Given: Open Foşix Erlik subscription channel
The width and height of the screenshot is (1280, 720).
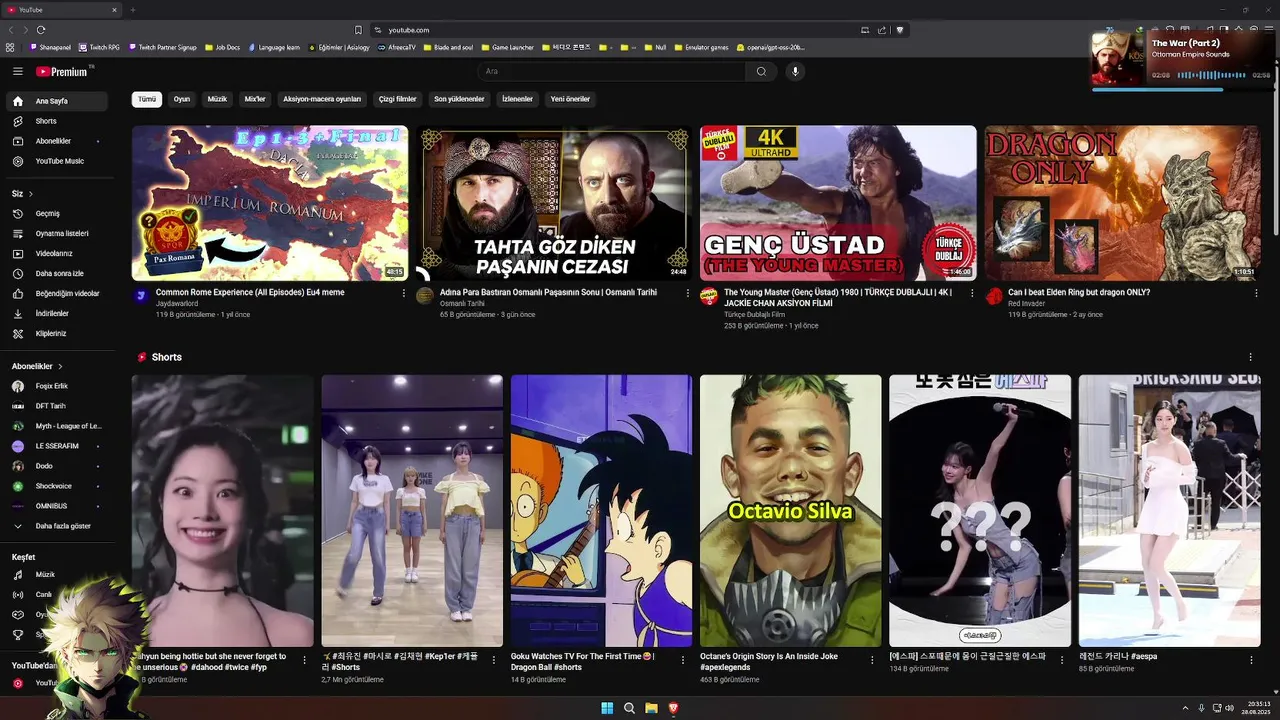Looking at the screenshot, I should click(56, 386).
